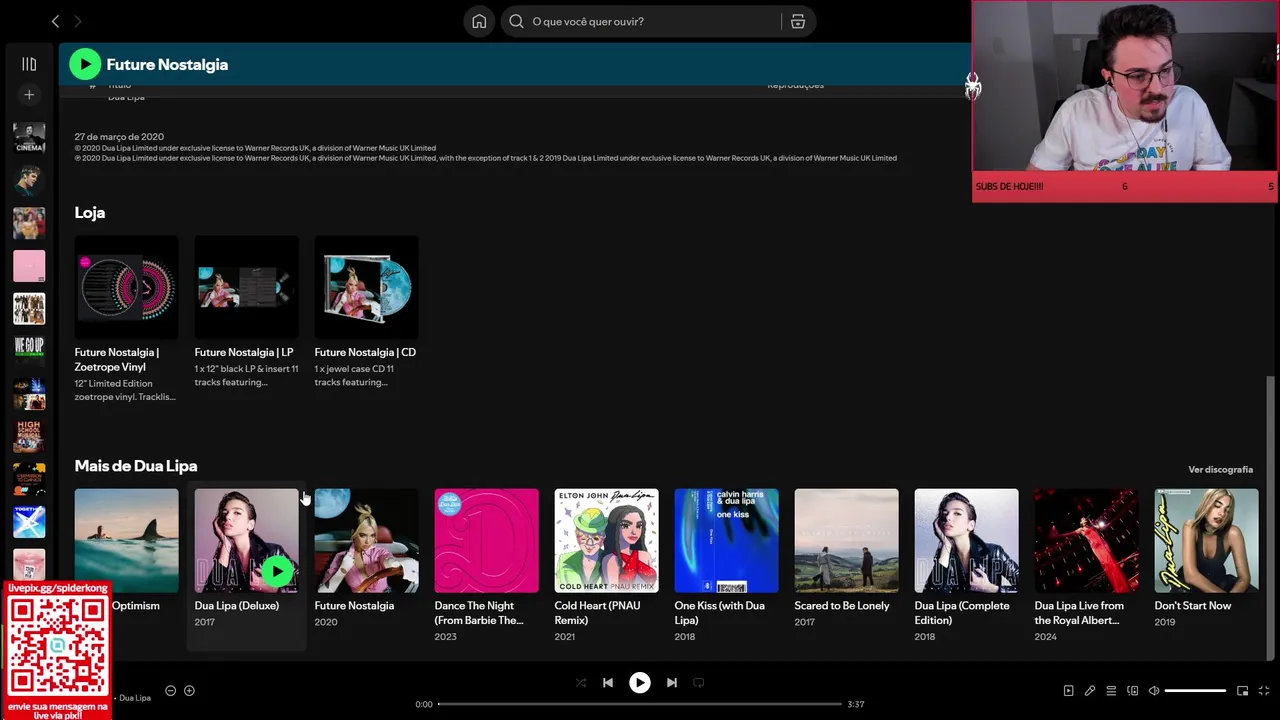1280x720 pixels.
Task: Open High School Musical sidebar item
Action: (29, 436)
